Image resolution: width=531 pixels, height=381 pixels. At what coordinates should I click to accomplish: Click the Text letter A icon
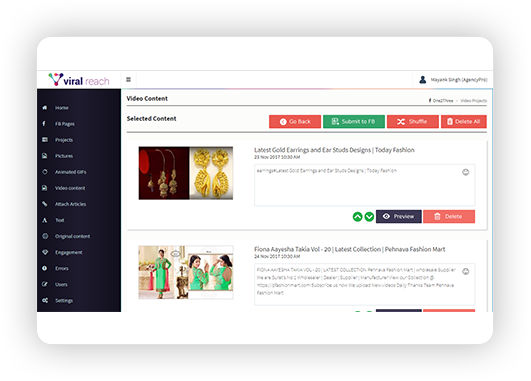[45, 220]
